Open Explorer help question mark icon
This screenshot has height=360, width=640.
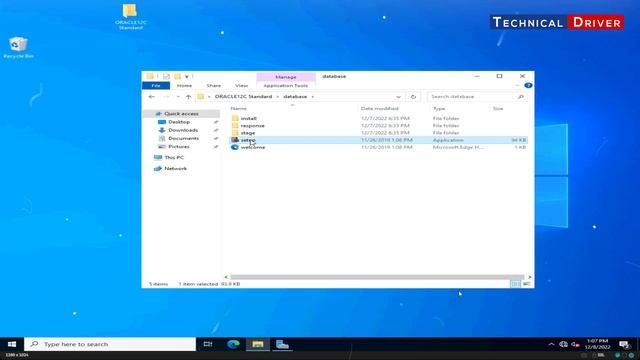[x=528, y=85]
